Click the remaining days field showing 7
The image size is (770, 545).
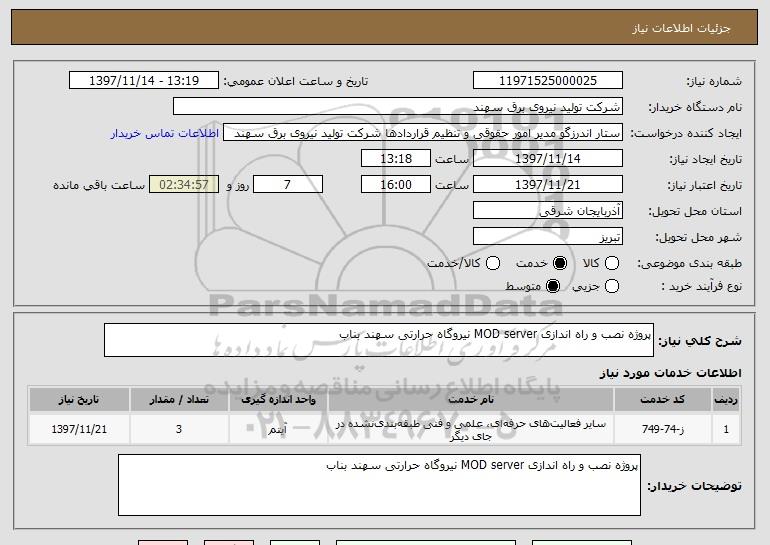[x=288, y=185]
